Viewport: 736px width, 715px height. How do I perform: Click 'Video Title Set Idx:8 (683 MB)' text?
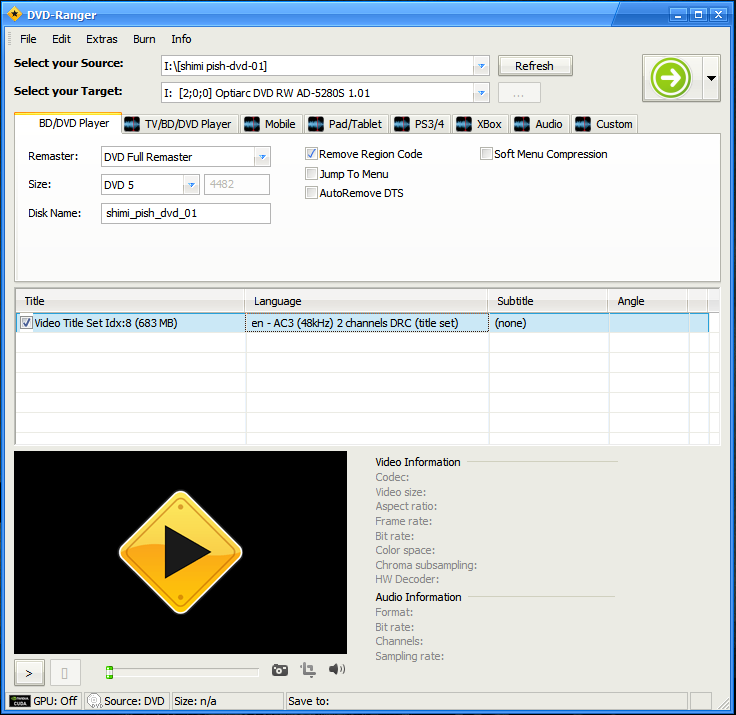click(106, 323)
